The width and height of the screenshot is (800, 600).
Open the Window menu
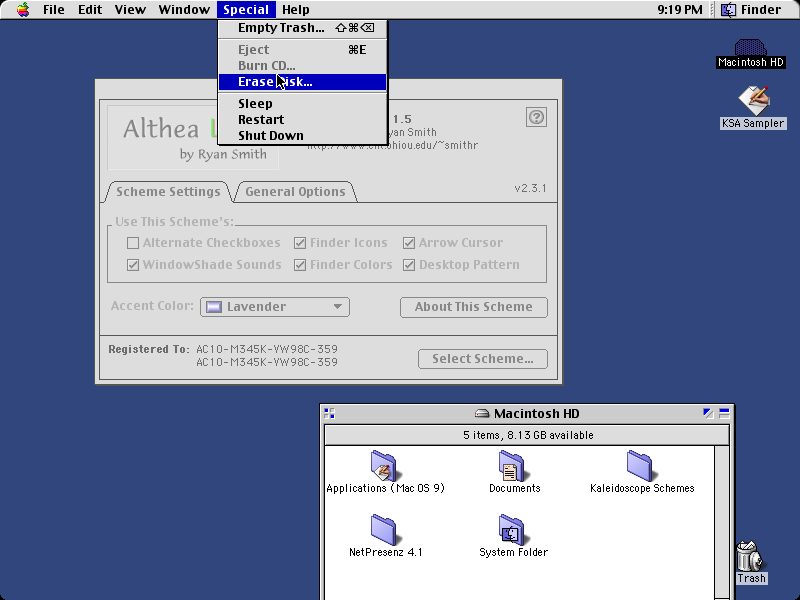[x=184, y=10]
